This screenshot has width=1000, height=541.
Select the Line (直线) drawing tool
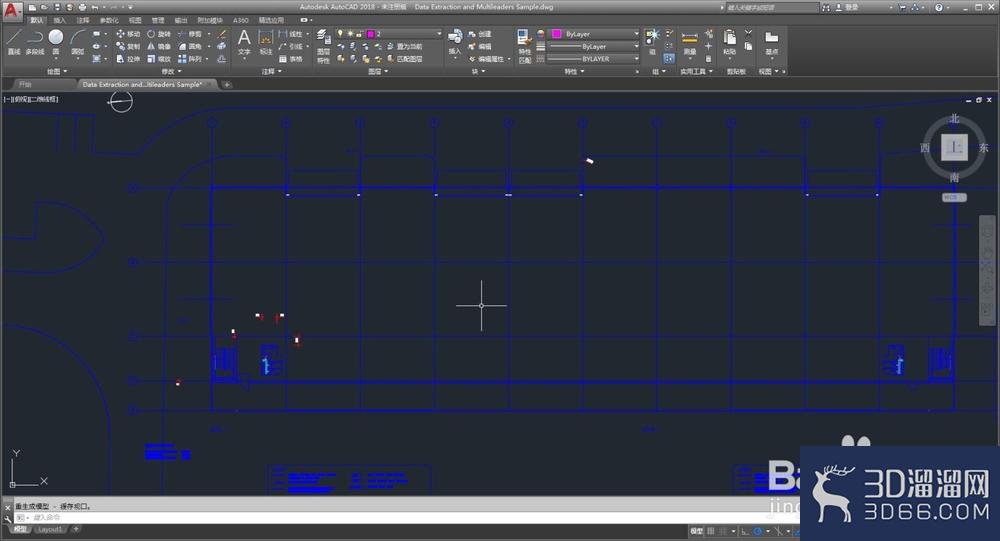[x=14, y=42]
